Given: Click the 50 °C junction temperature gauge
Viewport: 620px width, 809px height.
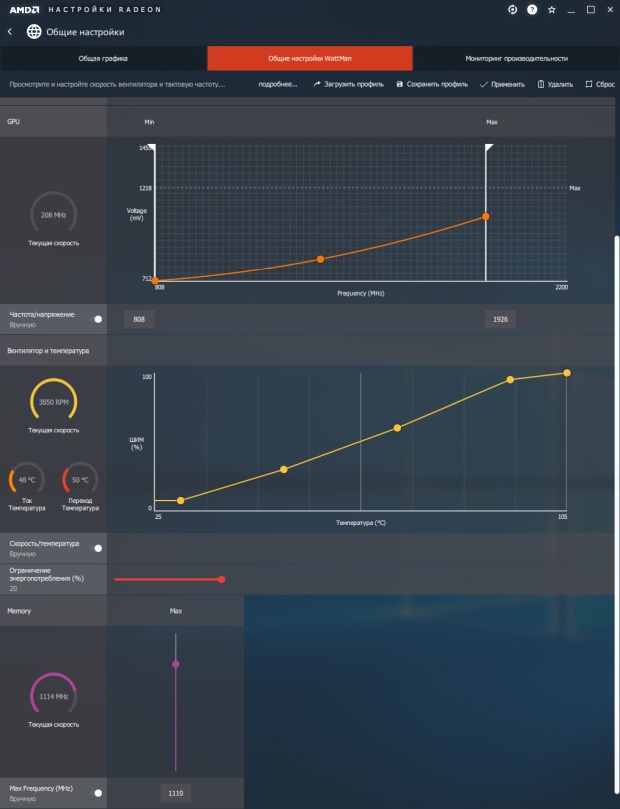Looking at the screenshot, I should (80, 480).
